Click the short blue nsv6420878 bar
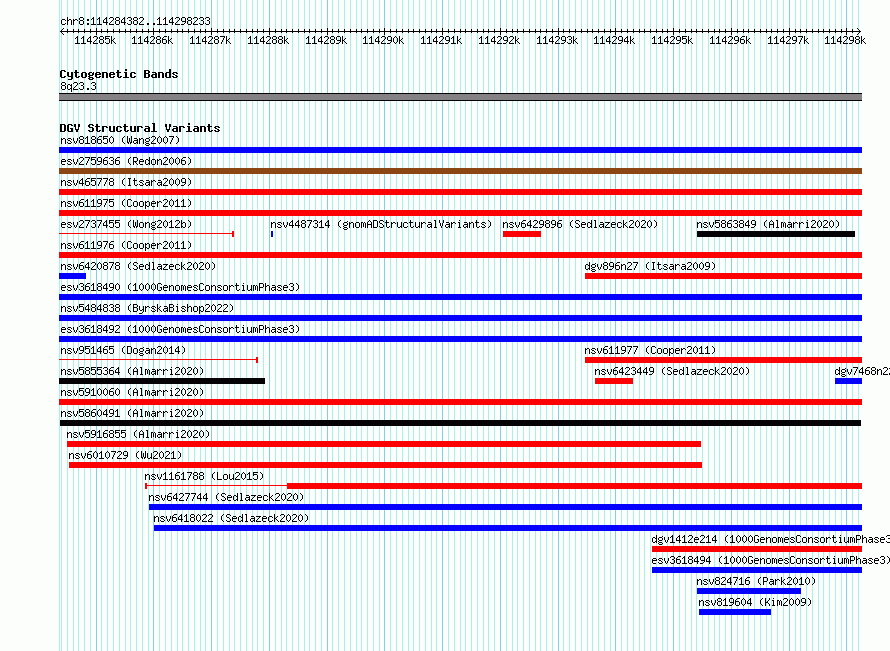The height and width of the screenshot is (651, 890). point(72,276)
